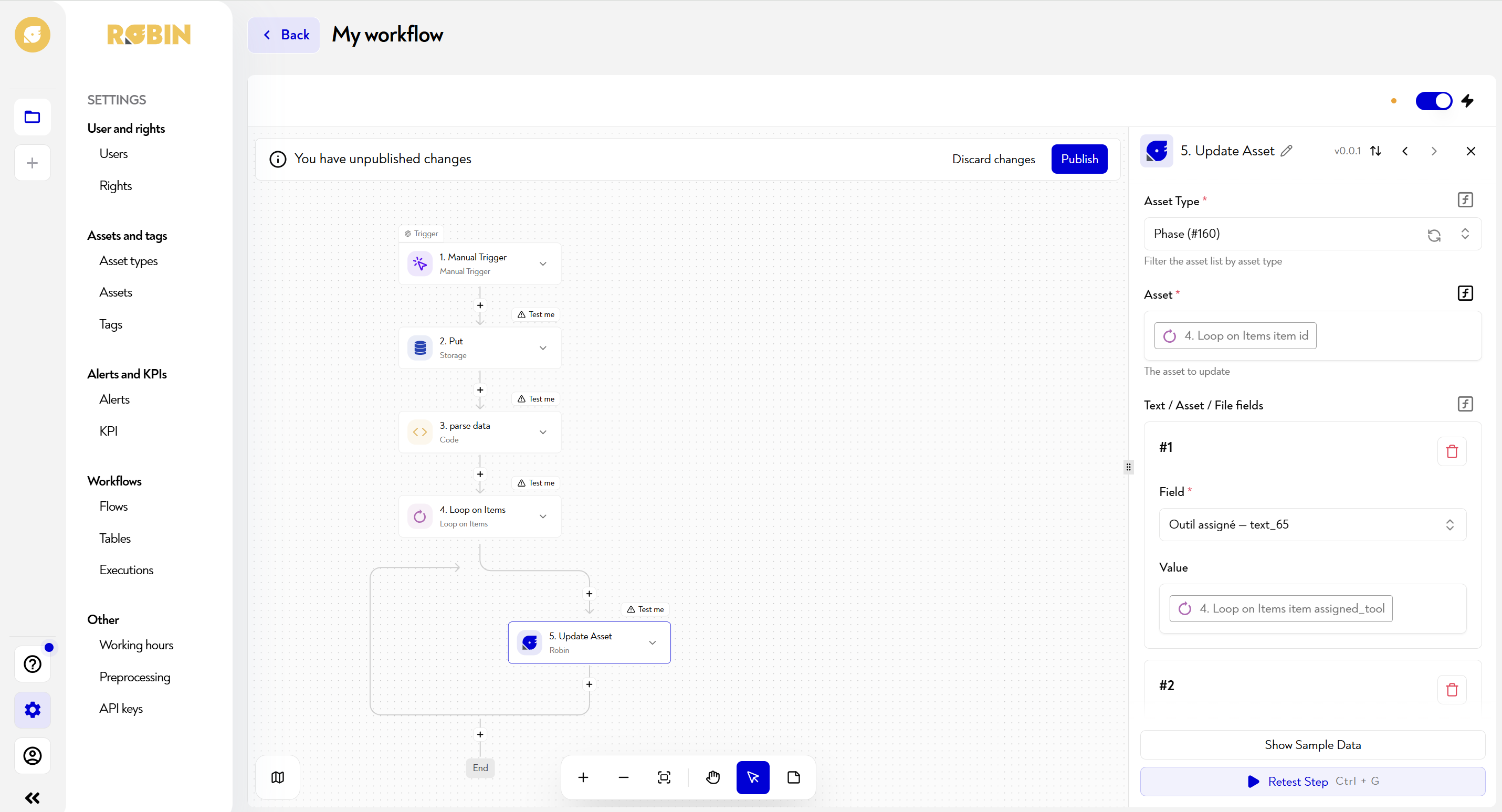Zoom out on the canvas
The width and height of the screenshot is (1502, 812).
tap(623, 777)
